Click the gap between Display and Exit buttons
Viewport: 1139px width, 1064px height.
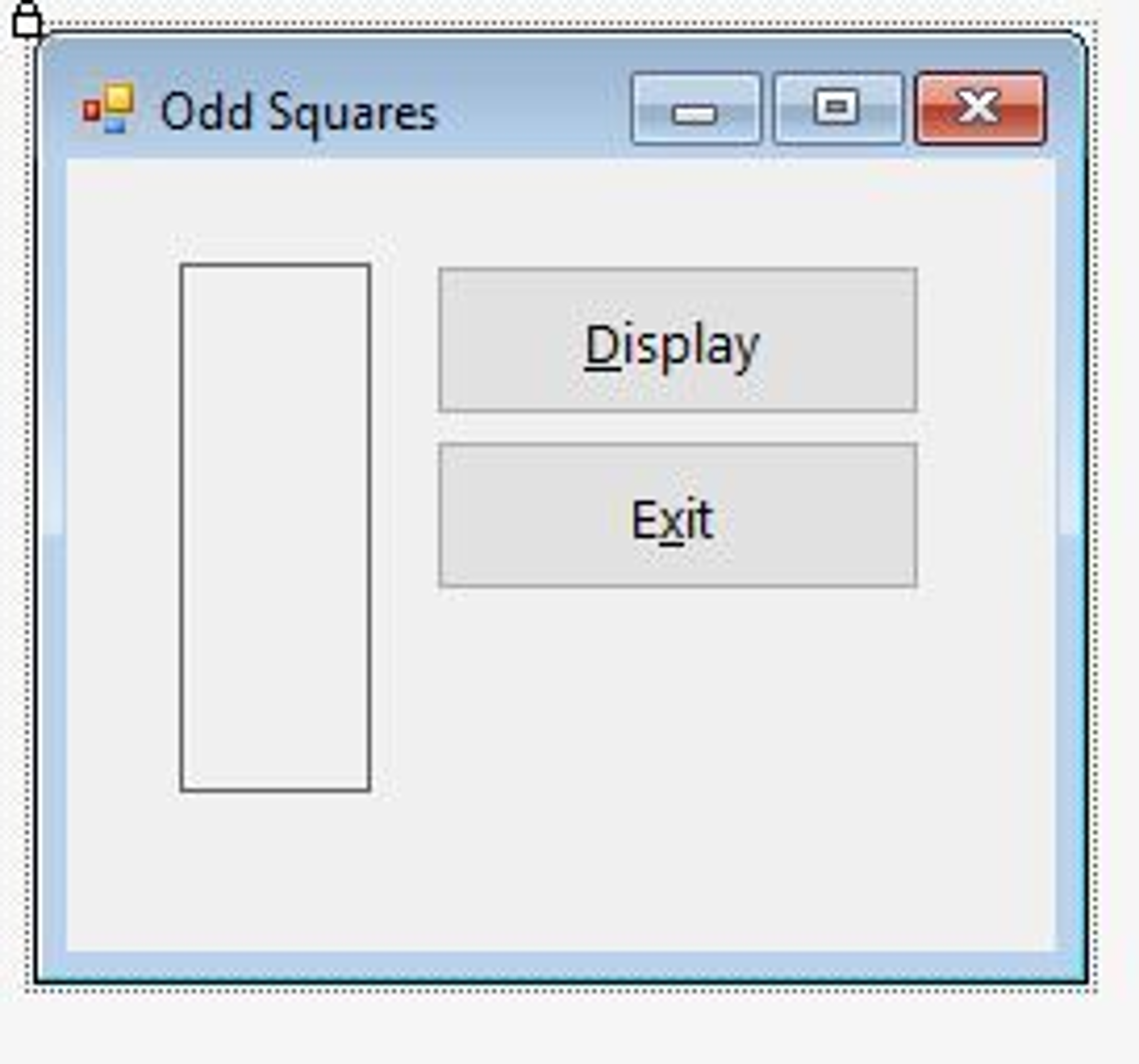coord(678,428)
